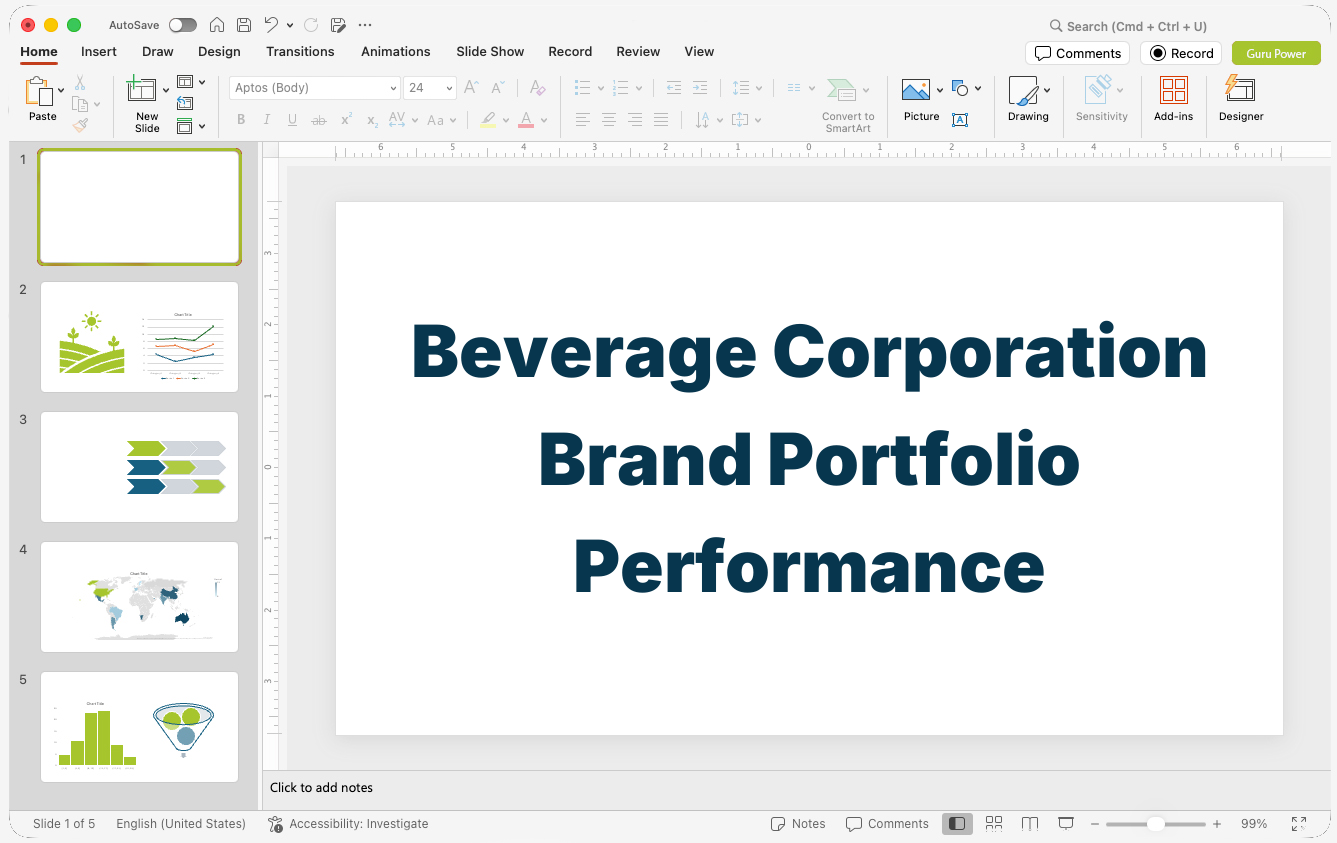Toggle Italic formatting
The image size is (1337, 843).
[x=267, y=120]
